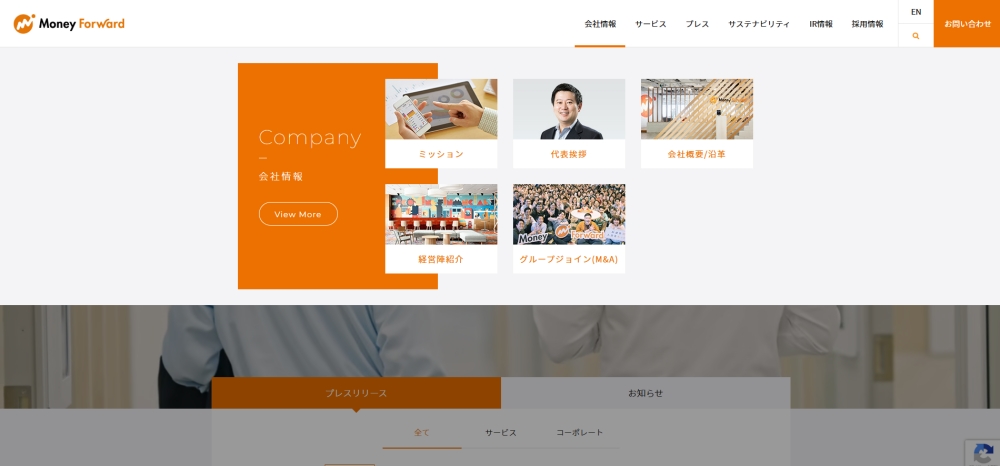
Task: Click the お問い合わせ contact button
Action: click(967, 24)
